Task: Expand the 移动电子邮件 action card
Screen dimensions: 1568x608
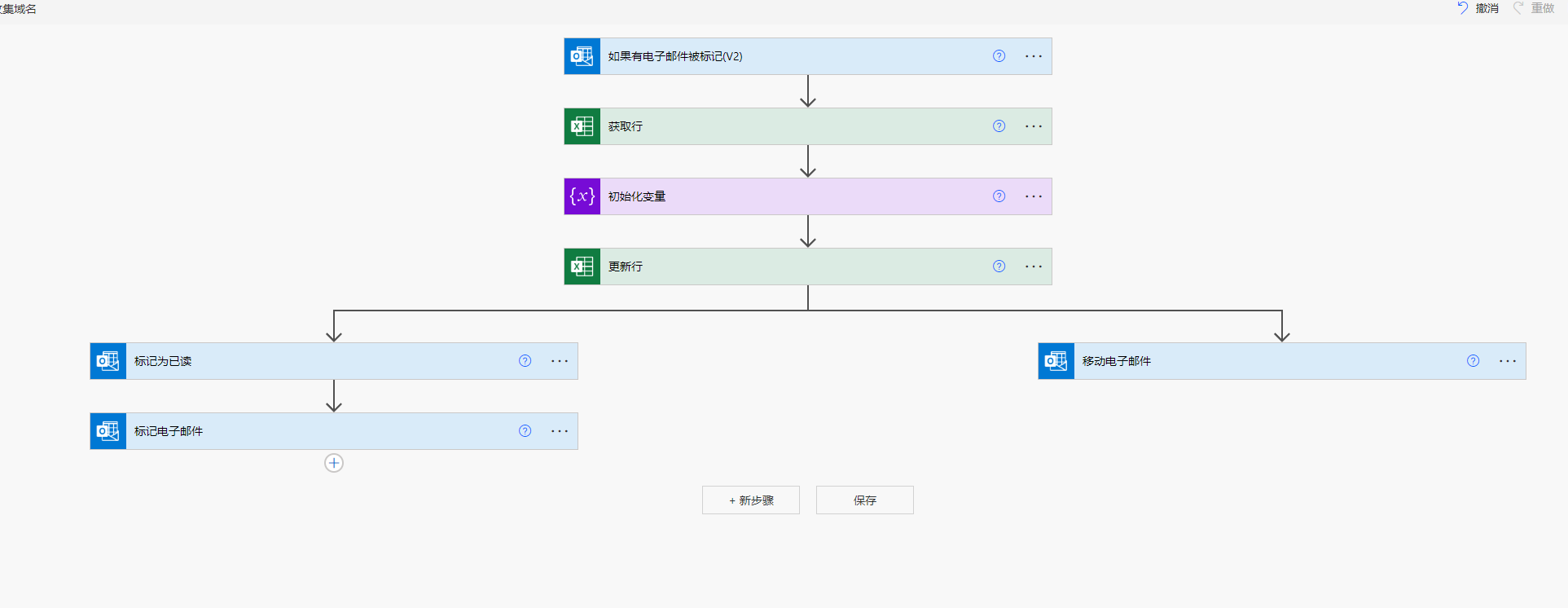Action: tap(1282, 361)
